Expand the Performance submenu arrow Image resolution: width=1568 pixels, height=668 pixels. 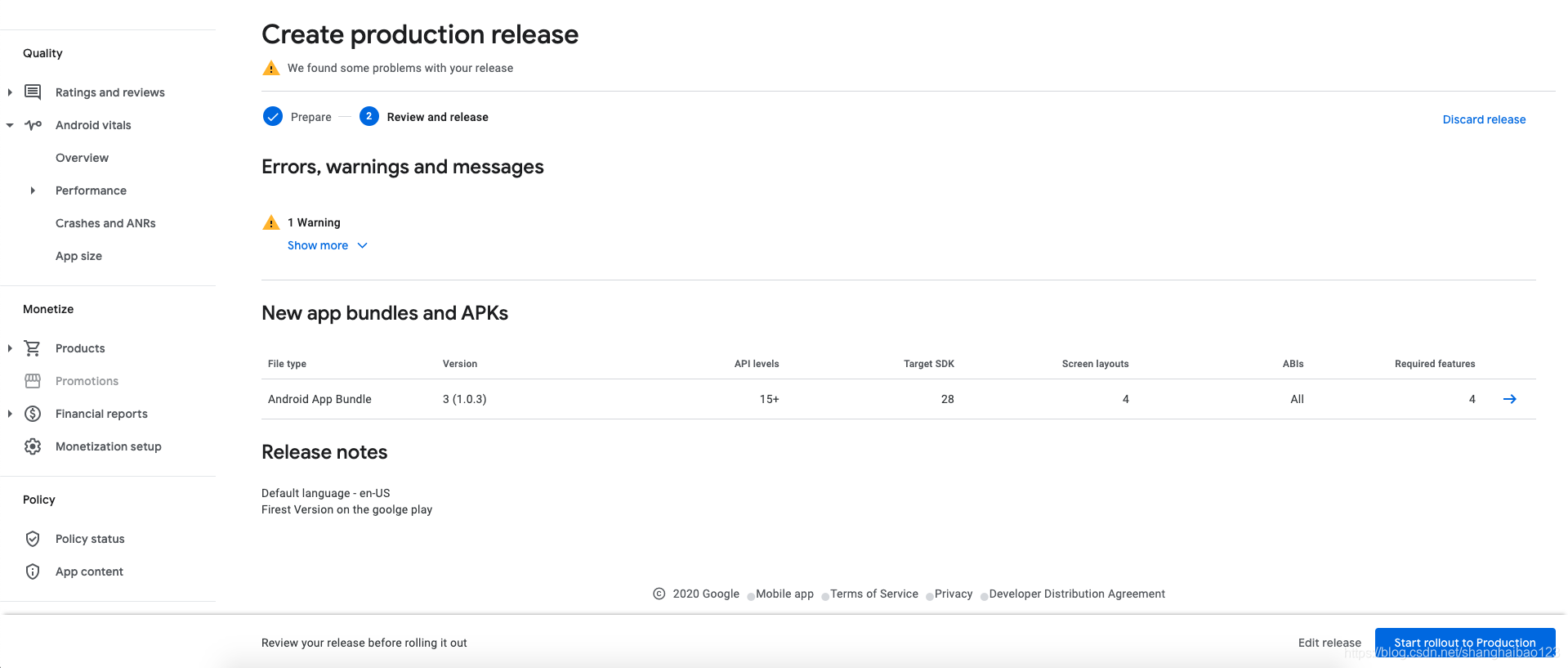33,191
